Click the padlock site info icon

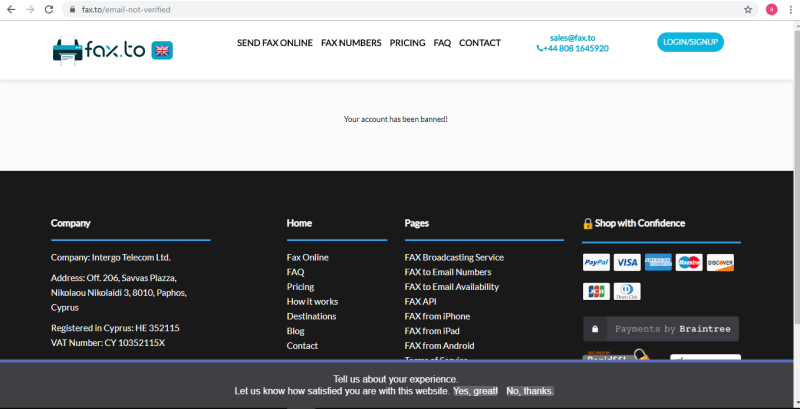[x=72, y=10]
